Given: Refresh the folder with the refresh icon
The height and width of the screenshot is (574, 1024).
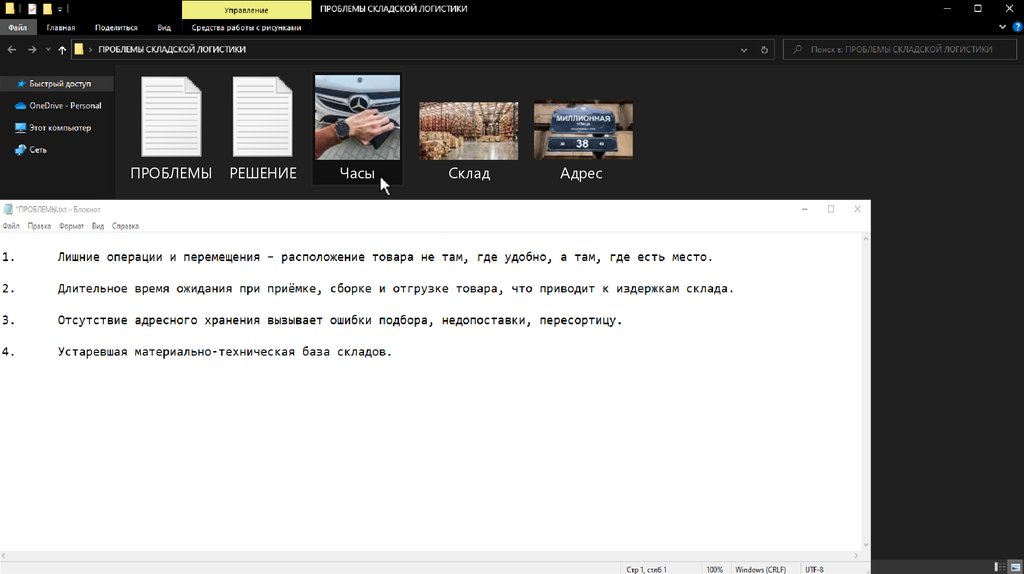Looking at the screenshot, I should (765, 49).
